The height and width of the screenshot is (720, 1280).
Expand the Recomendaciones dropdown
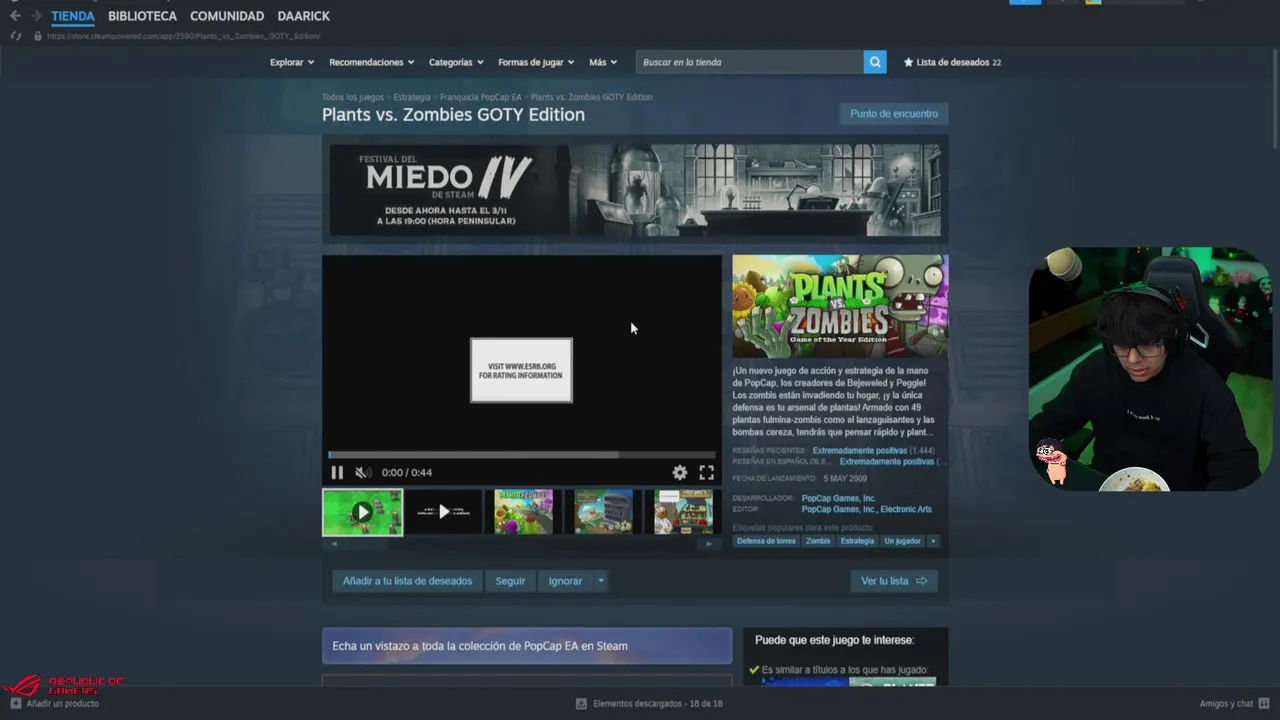pyautogui.click(x=371, y=62)
